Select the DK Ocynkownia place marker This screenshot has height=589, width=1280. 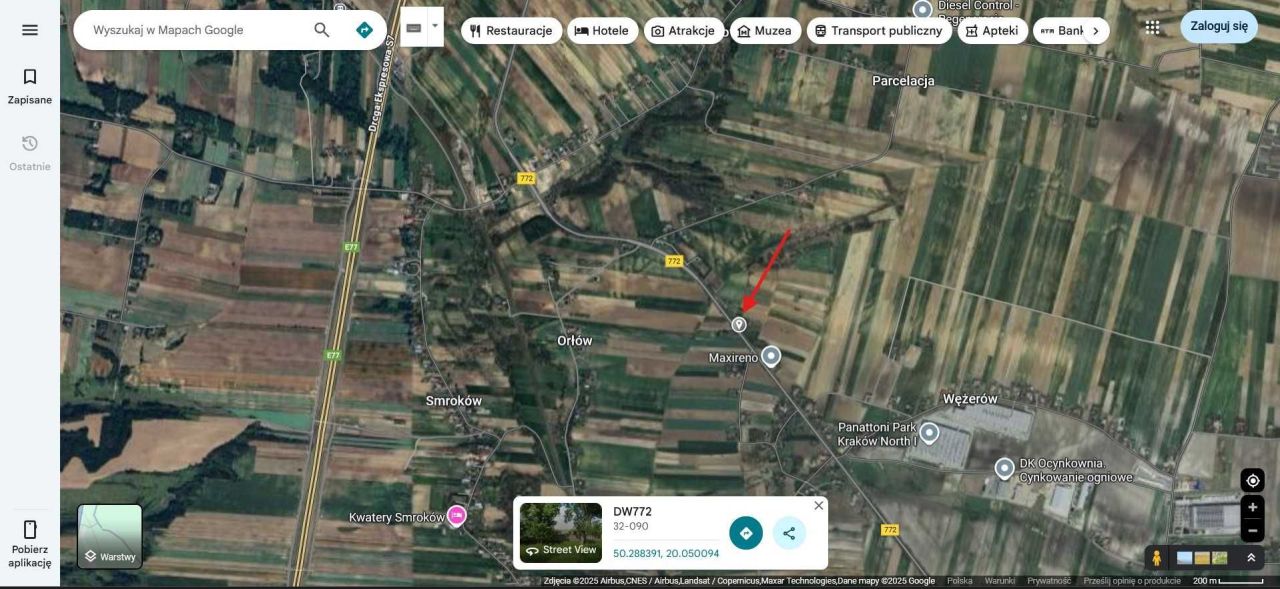pyautogui.click(x=1005, y=468)
